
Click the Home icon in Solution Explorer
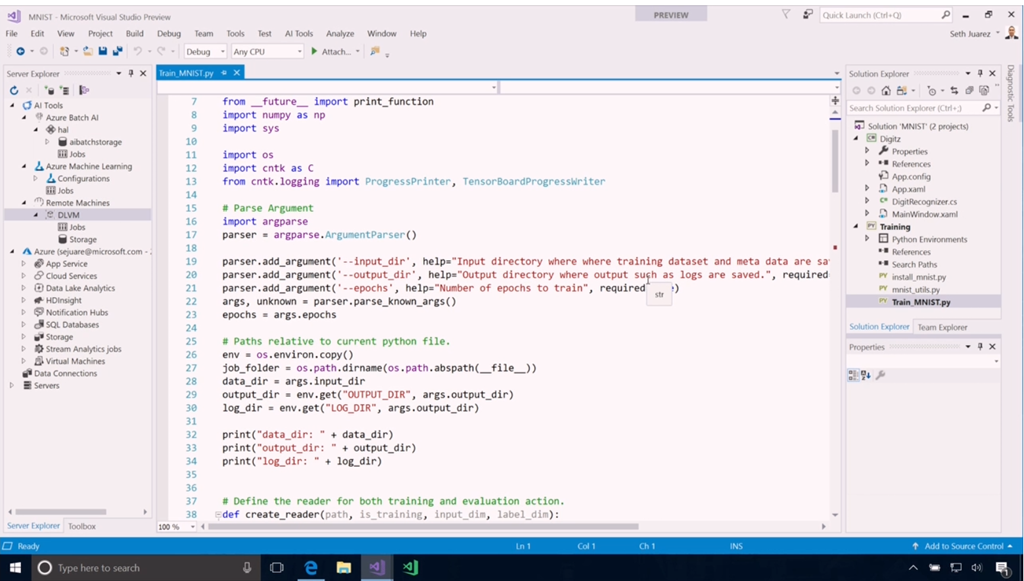click(886, 90)
